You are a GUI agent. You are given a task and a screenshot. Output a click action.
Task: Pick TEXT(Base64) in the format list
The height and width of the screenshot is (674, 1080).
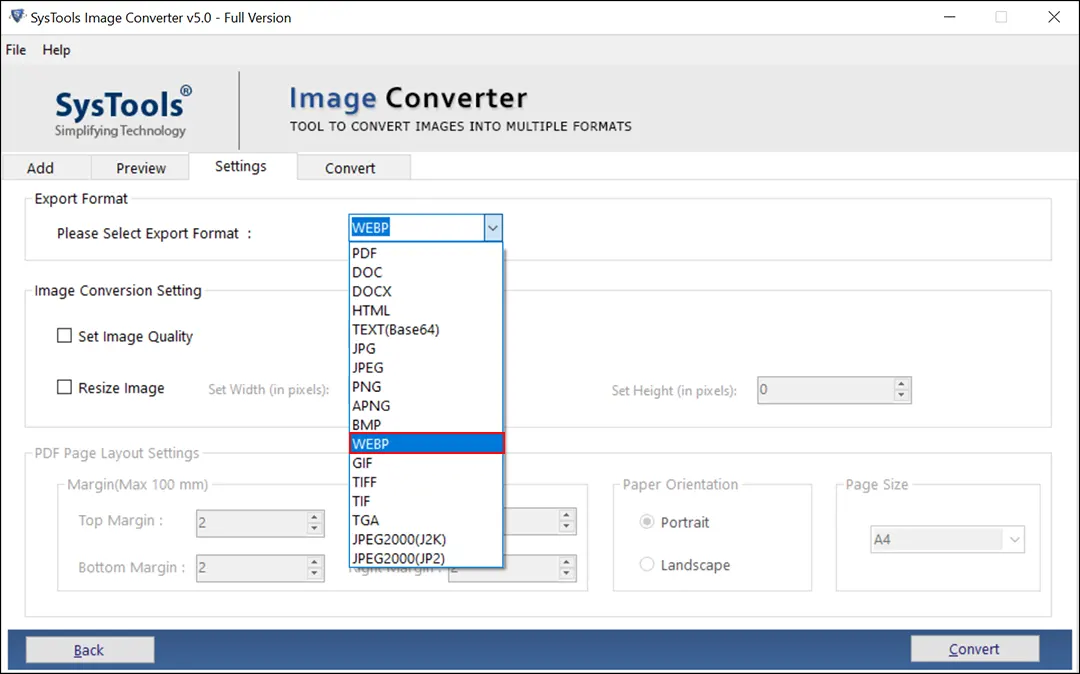click(426, 329)
